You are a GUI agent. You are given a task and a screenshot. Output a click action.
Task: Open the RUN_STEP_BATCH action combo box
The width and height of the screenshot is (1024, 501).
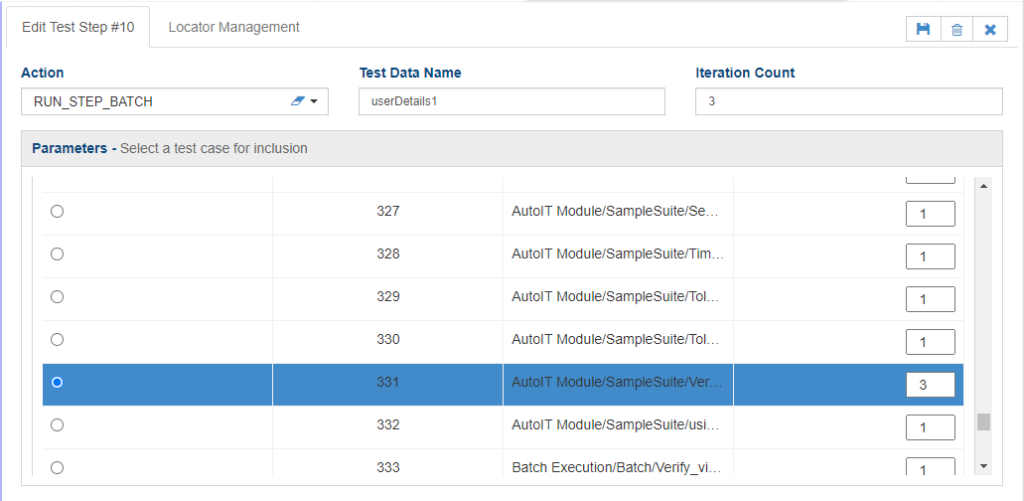point(160,102)
